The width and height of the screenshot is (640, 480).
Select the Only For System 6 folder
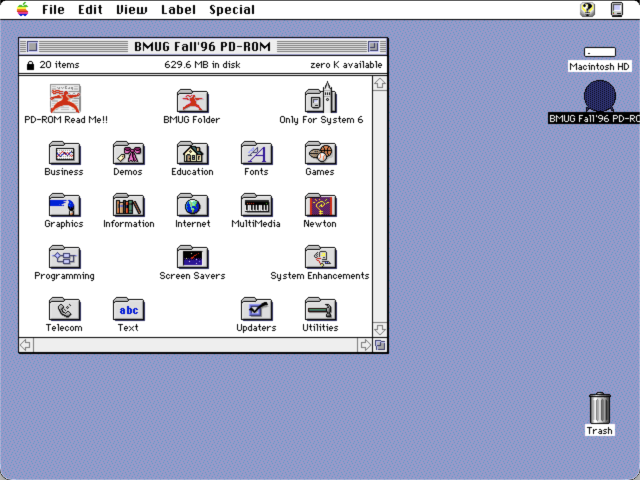321,98
